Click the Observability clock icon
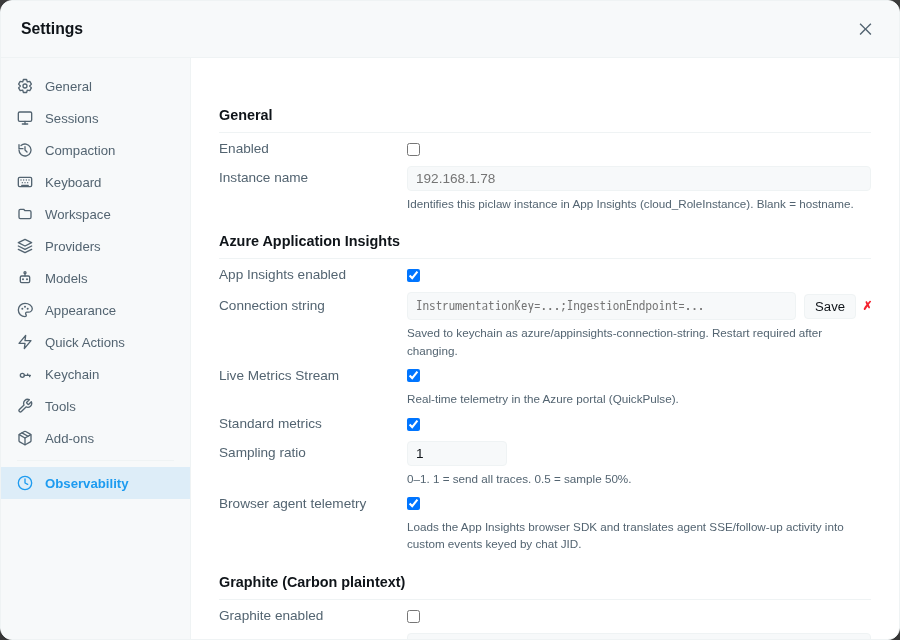 (25, 483)
